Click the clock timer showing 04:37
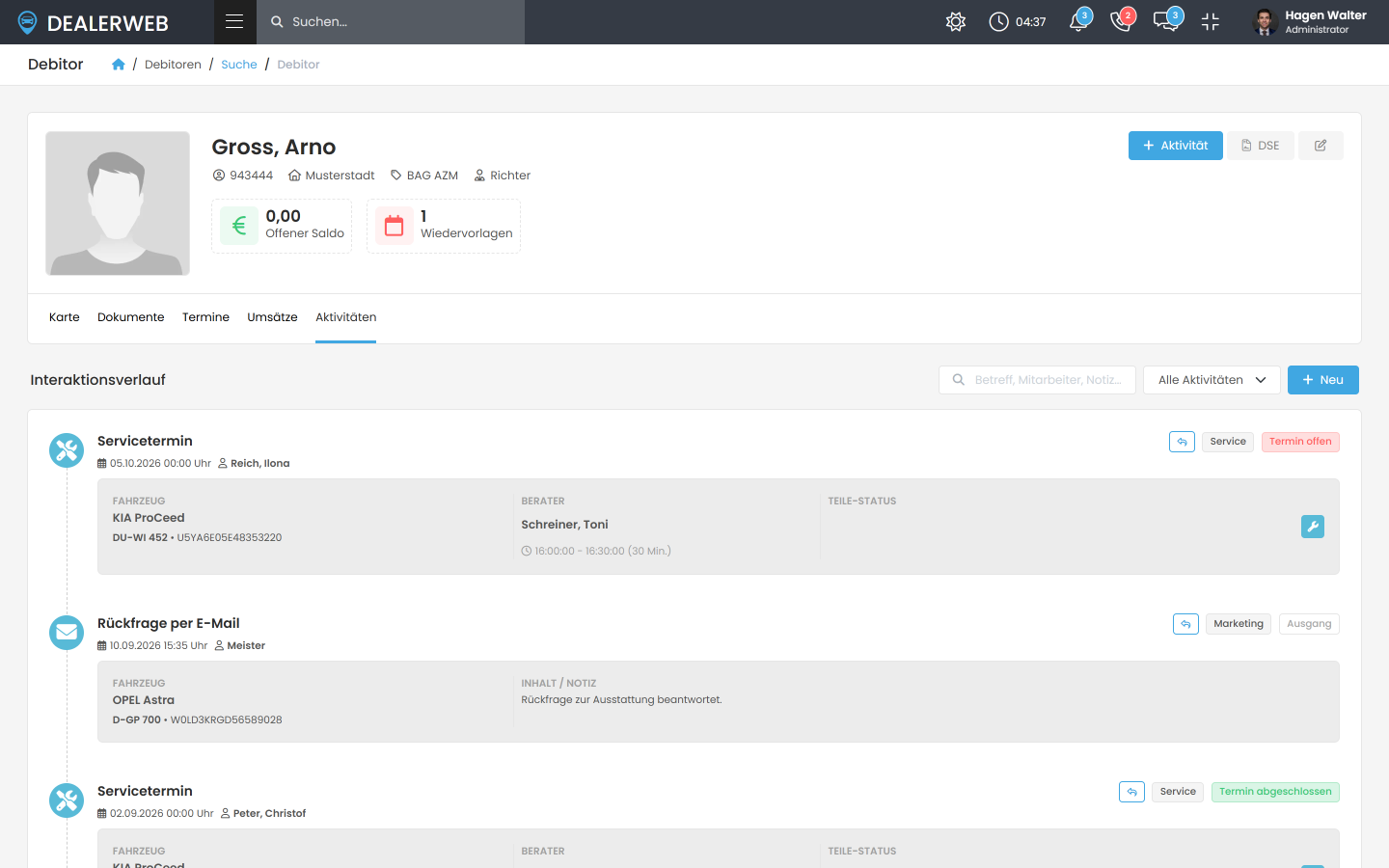Viewport: 1389px width, 868px height. point(1018,21)
